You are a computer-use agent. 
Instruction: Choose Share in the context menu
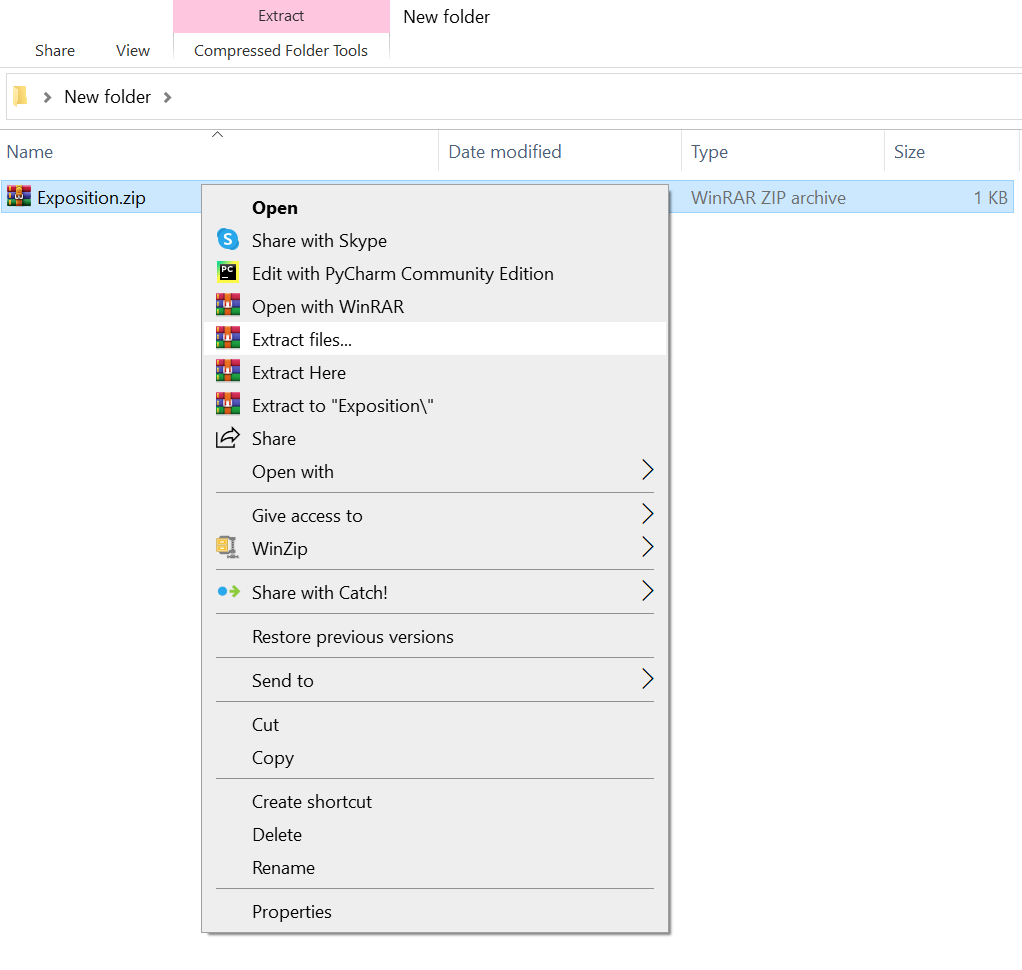click(435, 439)
